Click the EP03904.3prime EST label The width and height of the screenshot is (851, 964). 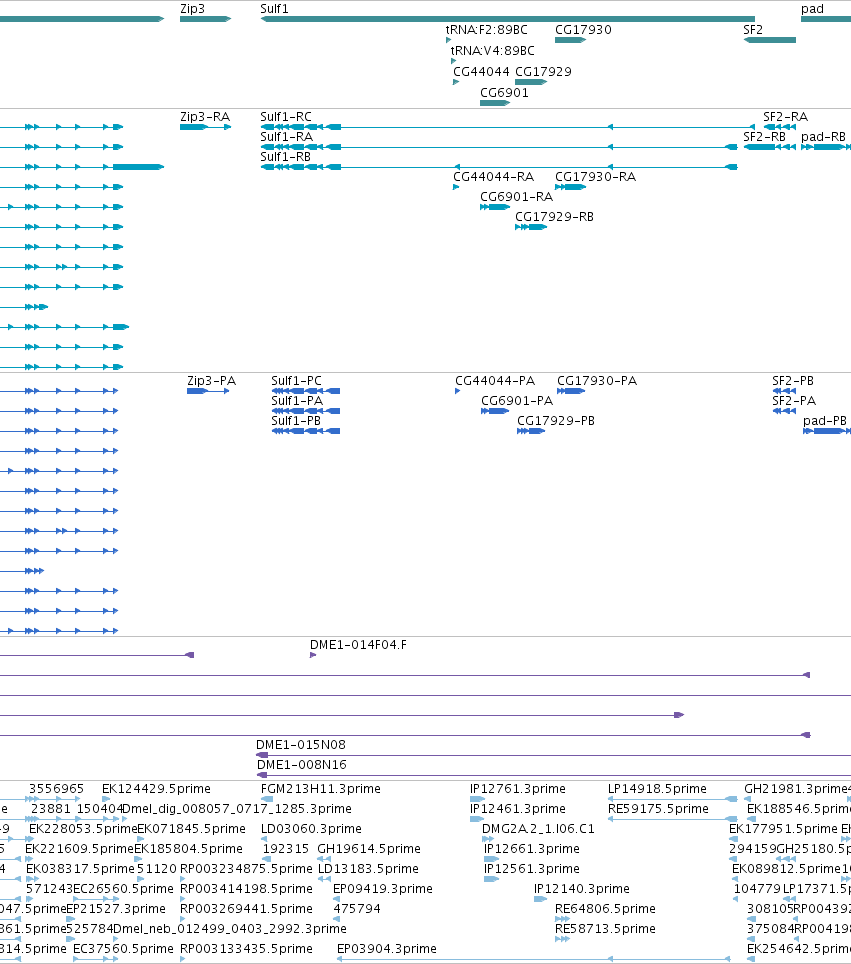click(x=387, y=949)
